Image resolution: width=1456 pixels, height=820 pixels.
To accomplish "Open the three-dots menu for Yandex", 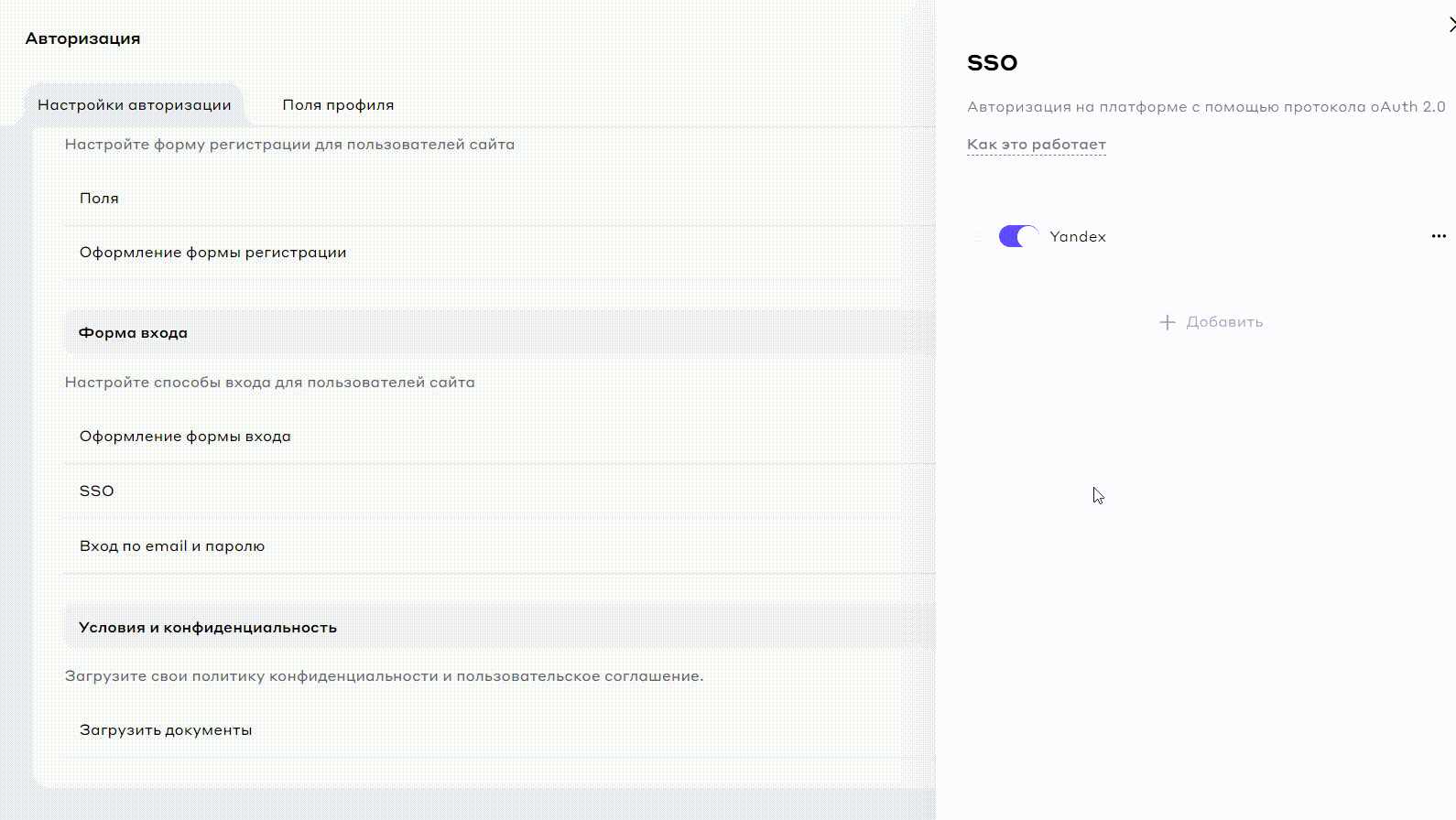I will [1438, 236].
